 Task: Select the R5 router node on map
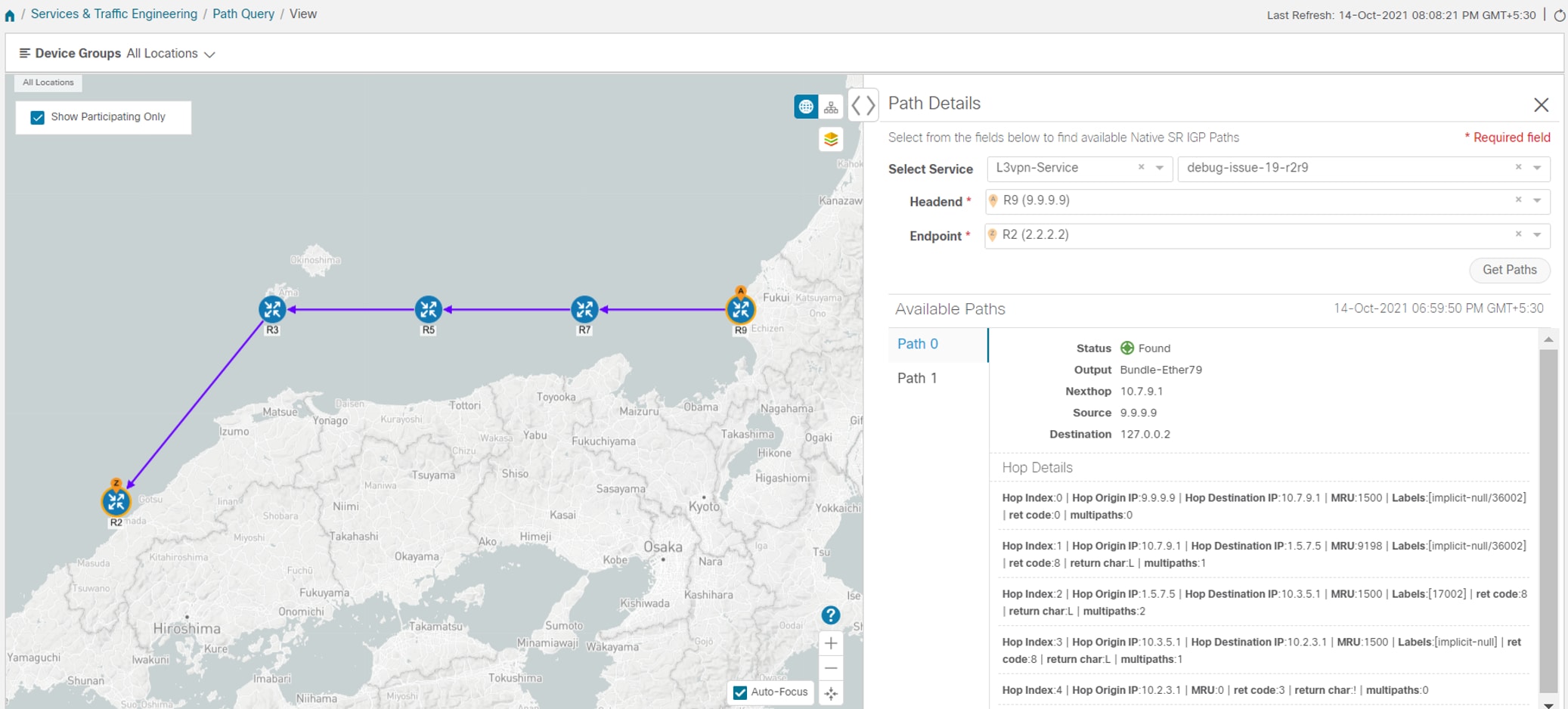pos(429,309)
